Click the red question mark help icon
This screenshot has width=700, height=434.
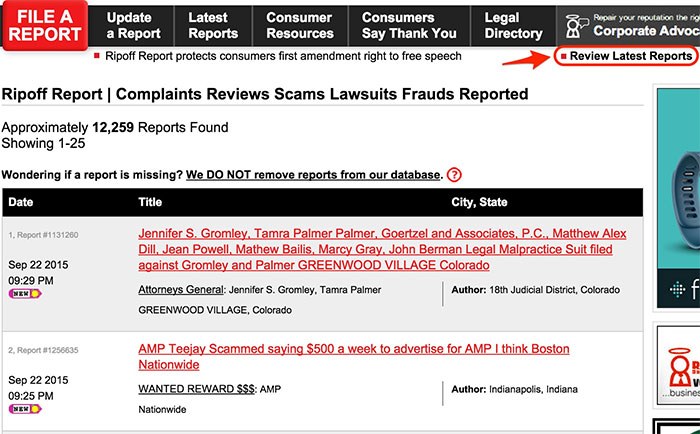click(x=454, y=175)
